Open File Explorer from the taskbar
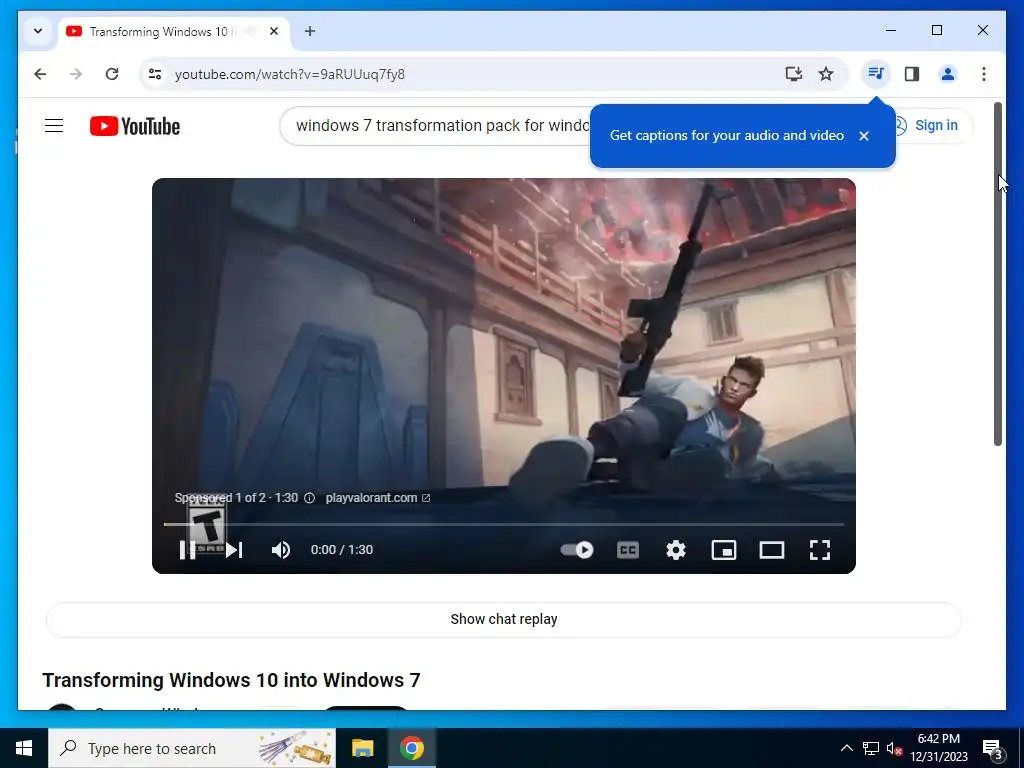Image resolution: width=1024 pixels, height=768 pixels. pyautogui.click(x=362, y=748)
